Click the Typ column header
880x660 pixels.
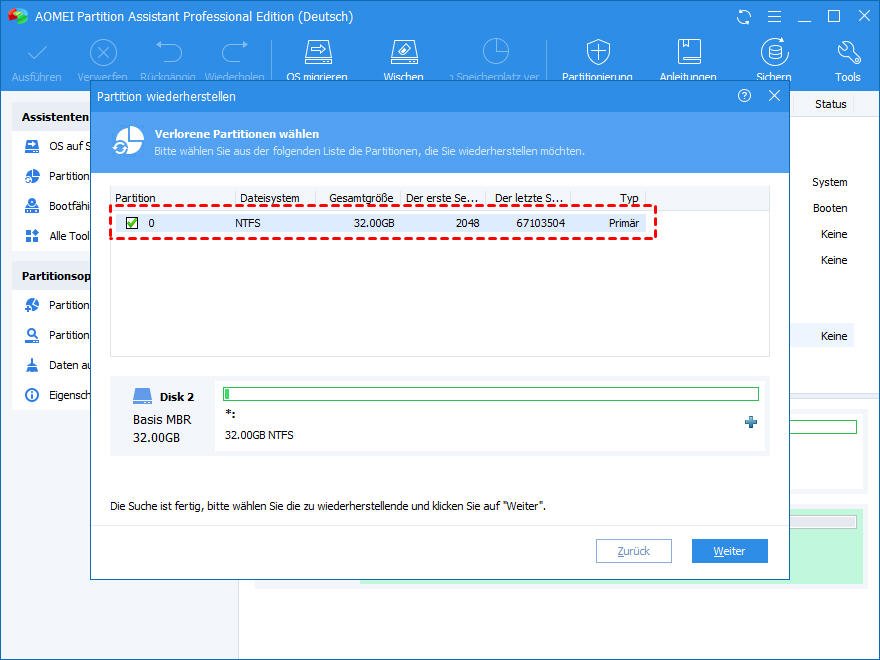[608, 198]
